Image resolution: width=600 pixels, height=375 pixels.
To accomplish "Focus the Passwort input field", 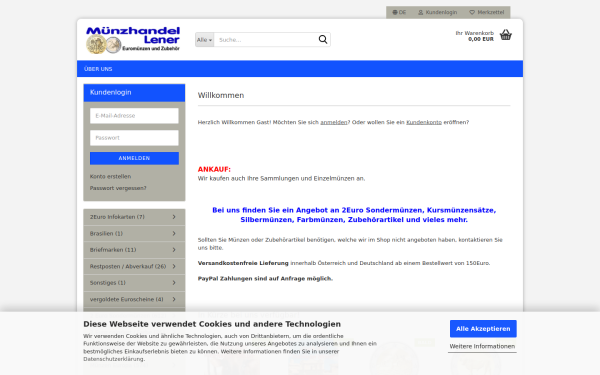I will coord(134,138).
